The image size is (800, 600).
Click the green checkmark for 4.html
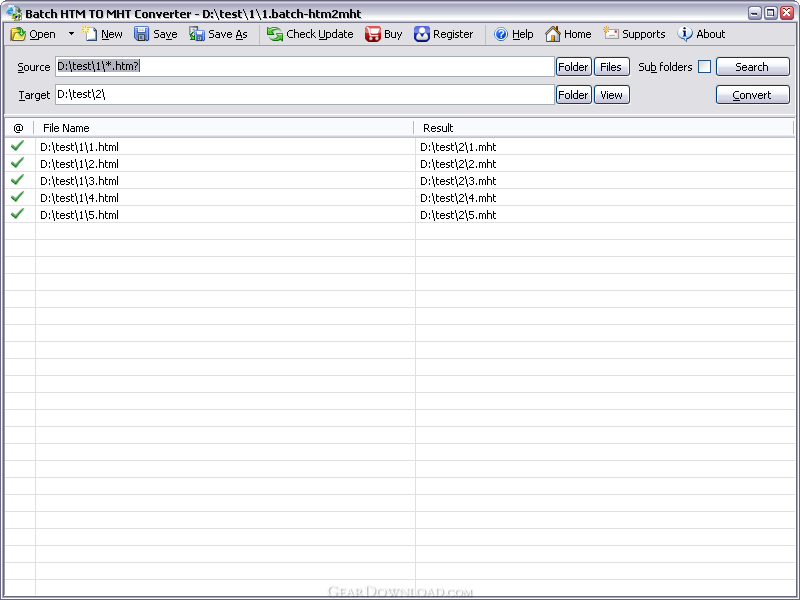(x=17, y=196)
